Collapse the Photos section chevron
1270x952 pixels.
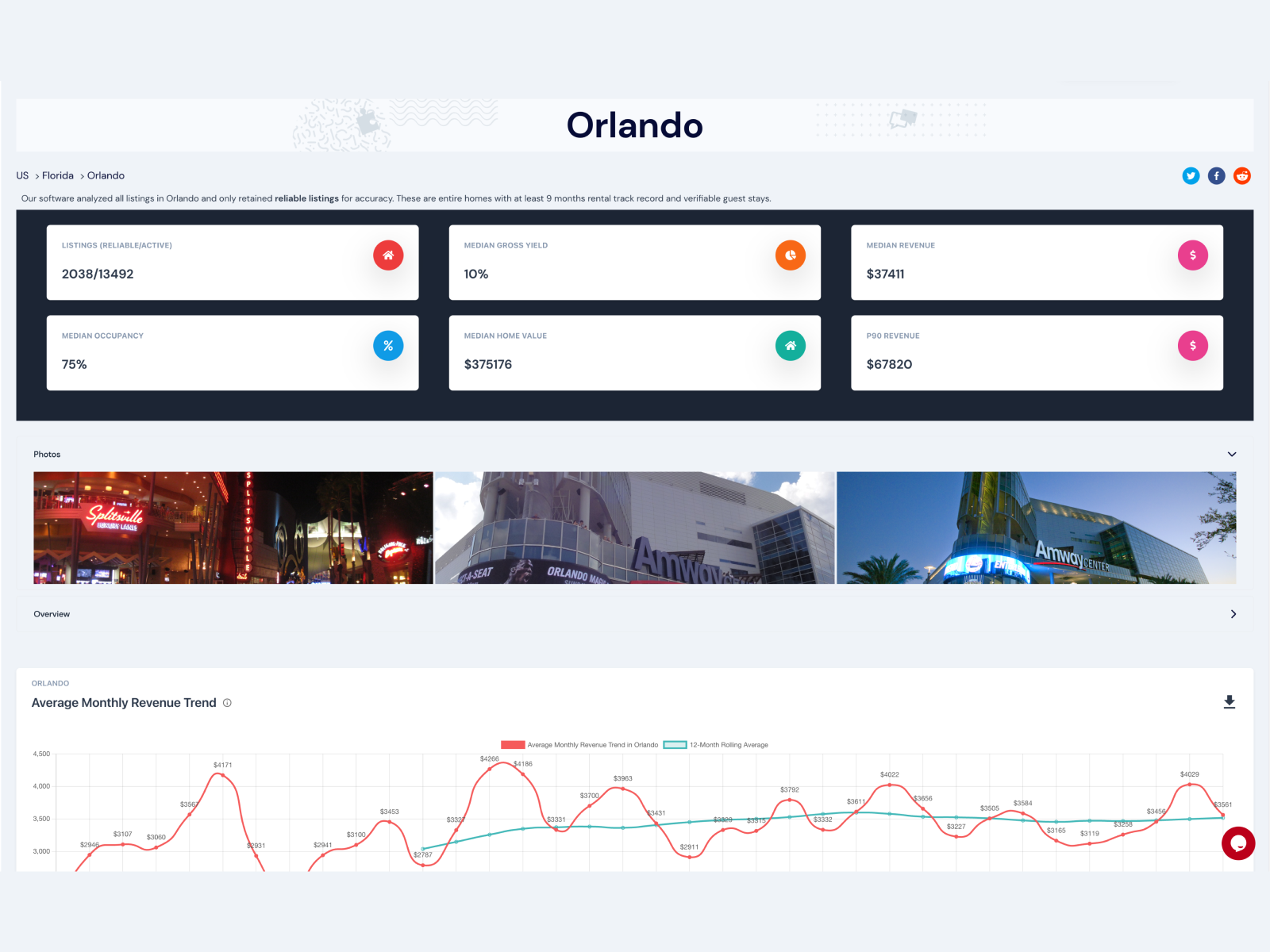point(1232,455)
